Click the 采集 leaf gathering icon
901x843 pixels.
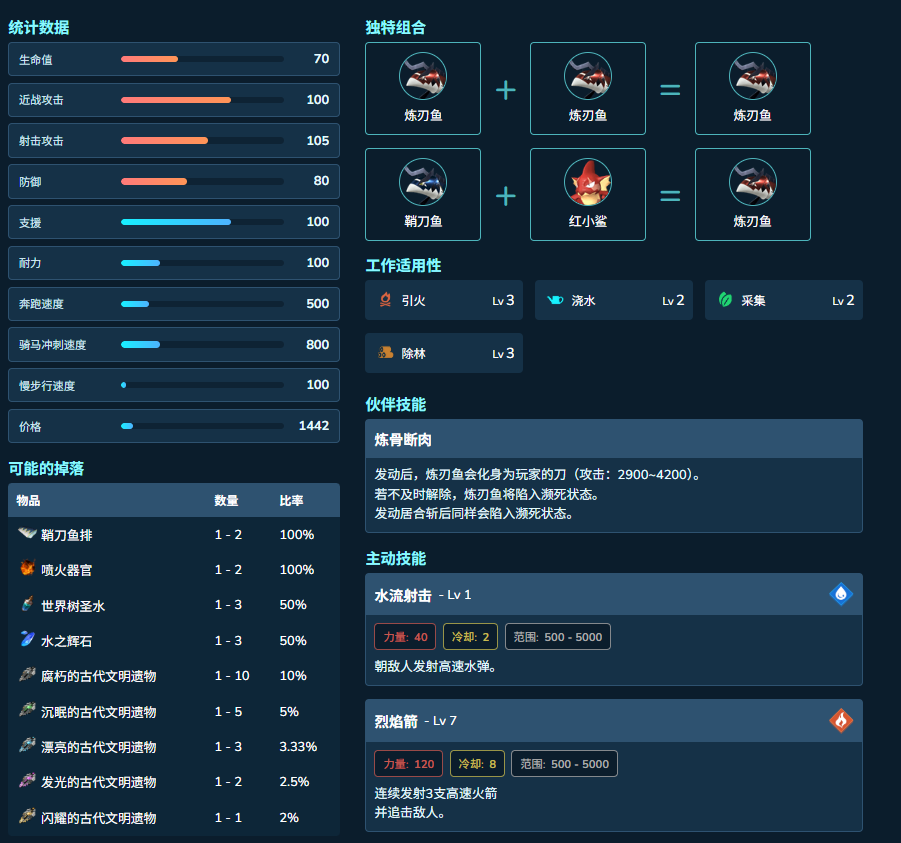click(x=725, y=299)
